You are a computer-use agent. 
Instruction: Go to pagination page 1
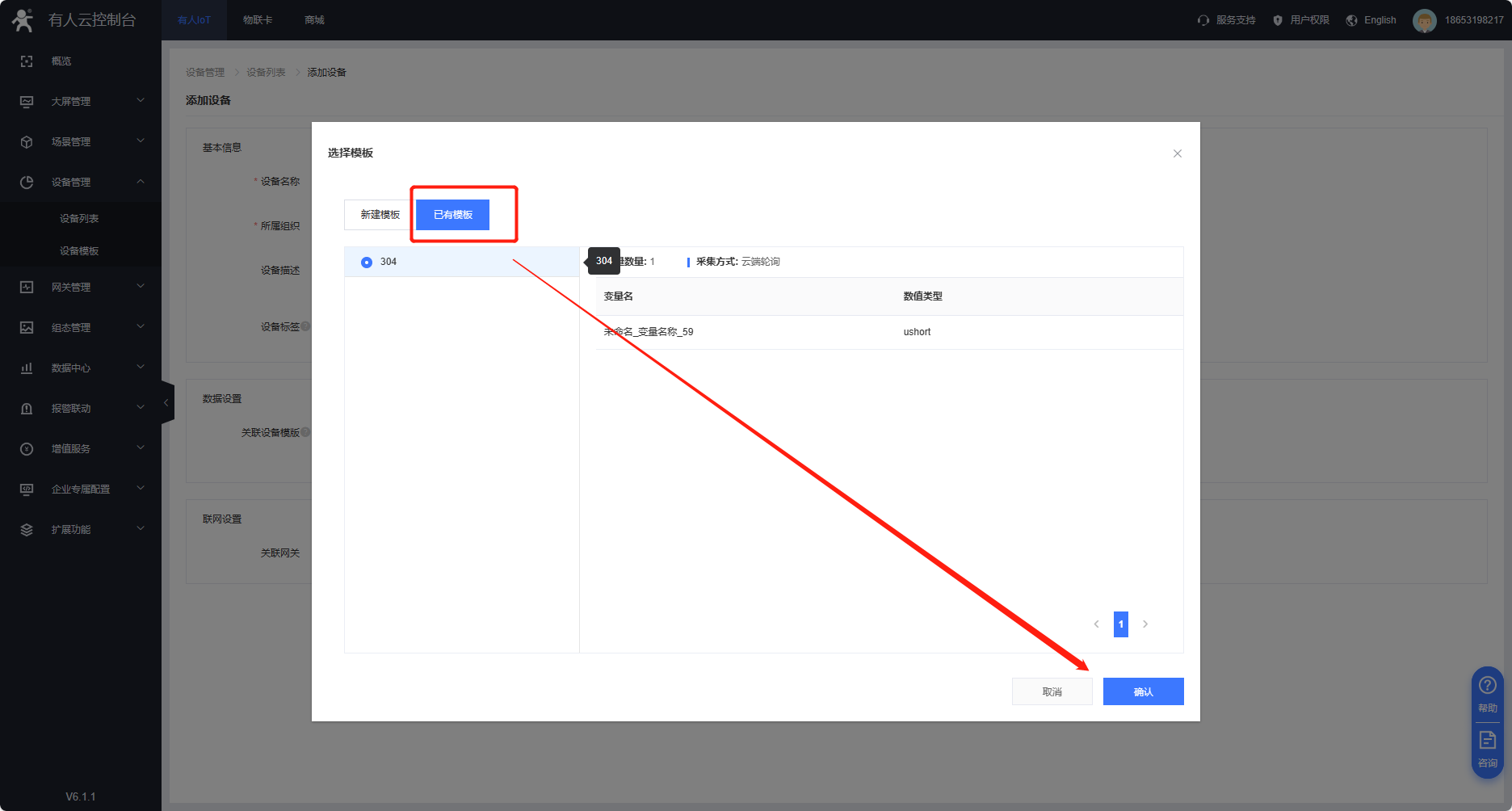(x=1120, y=624)
